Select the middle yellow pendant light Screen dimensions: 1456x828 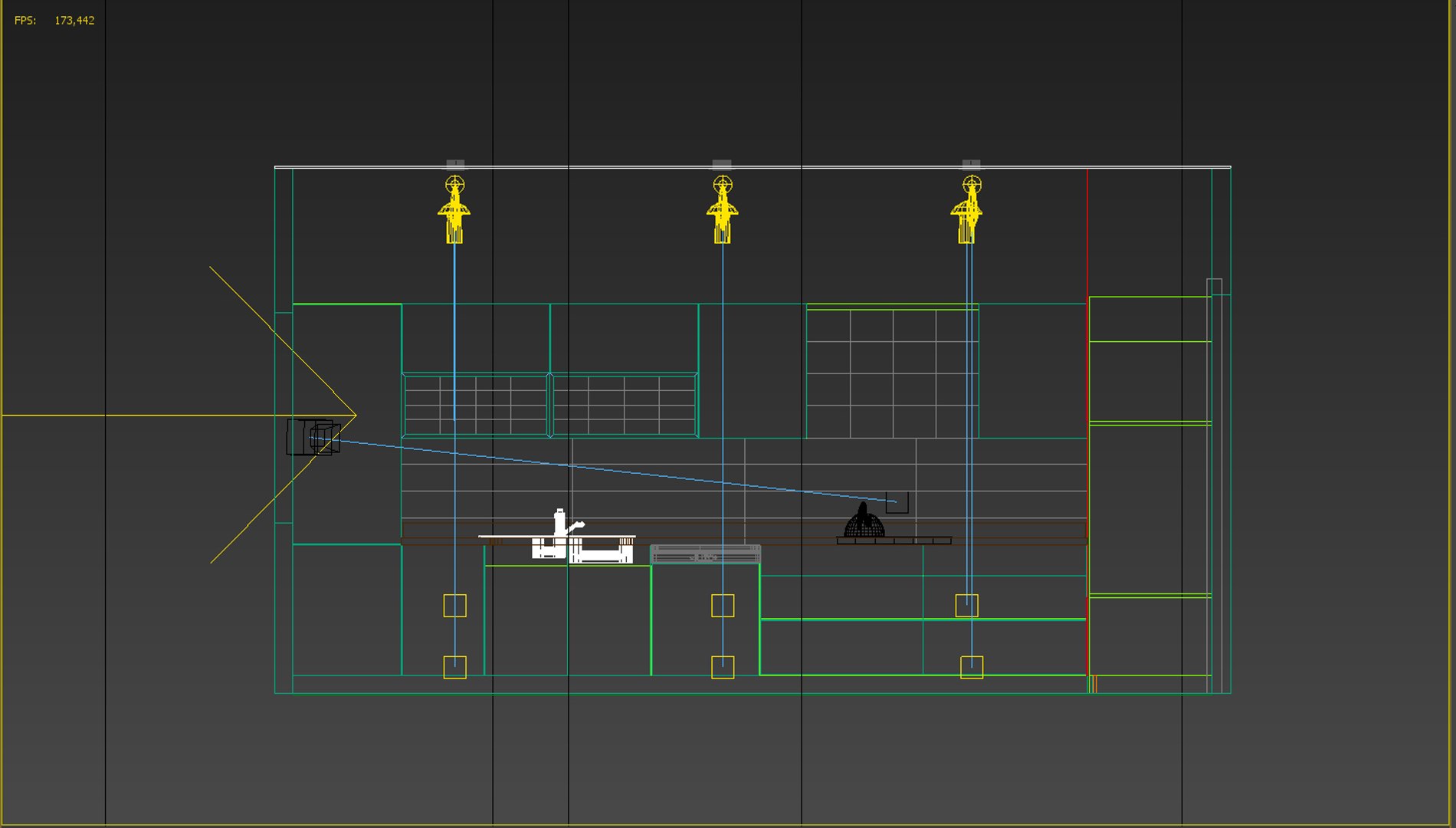tap(722, 209)
